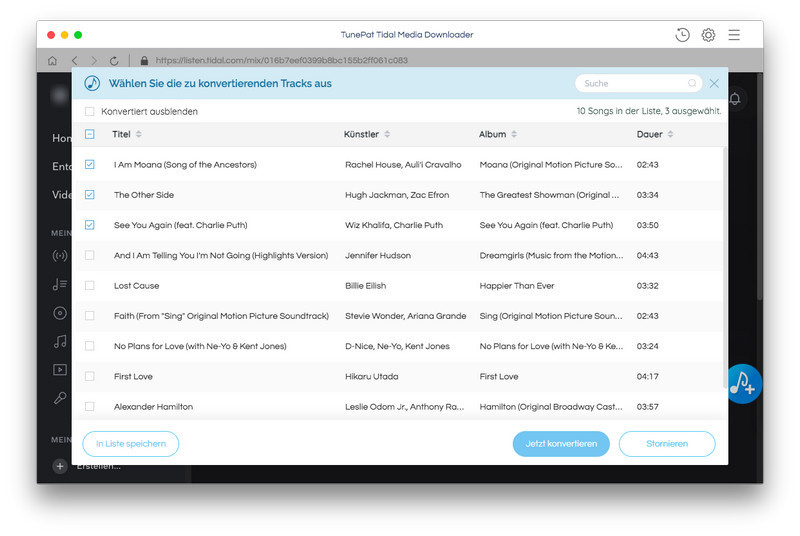Click the Lost Cause title text

tap(137, 286)
